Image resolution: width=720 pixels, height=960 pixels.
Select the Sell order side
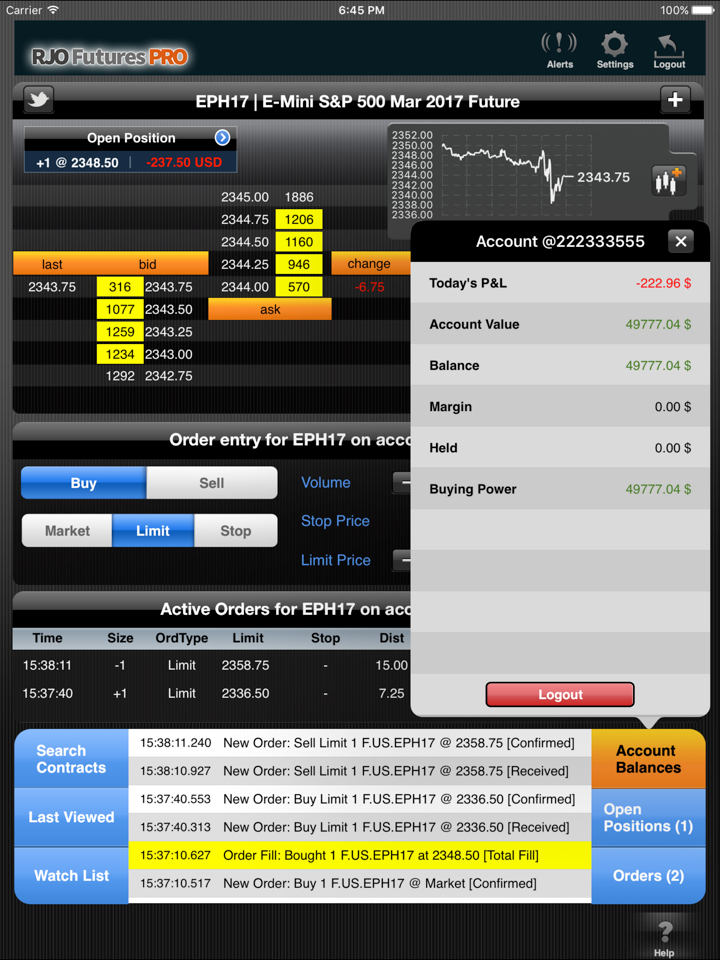point(211,483)
